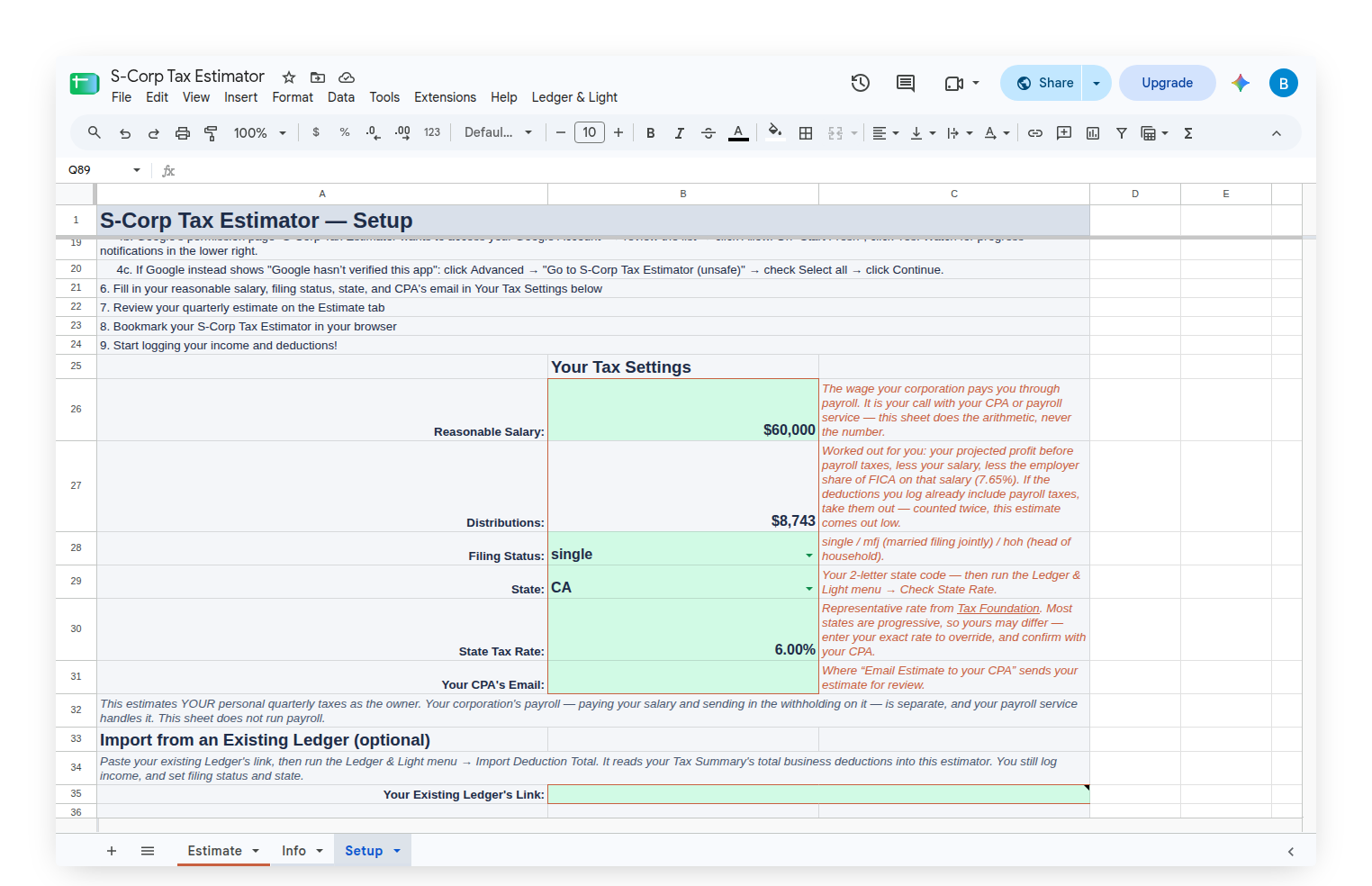Image resolution: width=1372 pixels, height=886 pixels.
Task: Open the comments panel icon
Action: coord(906,83)
